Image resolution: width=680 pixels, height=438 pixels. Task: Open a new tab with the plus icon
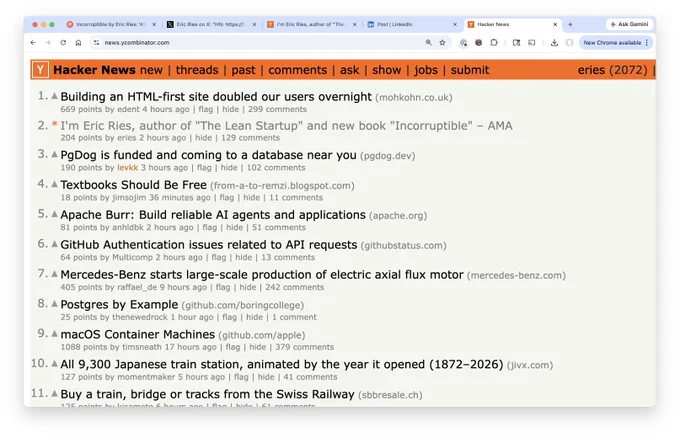(x=570, y=25)
